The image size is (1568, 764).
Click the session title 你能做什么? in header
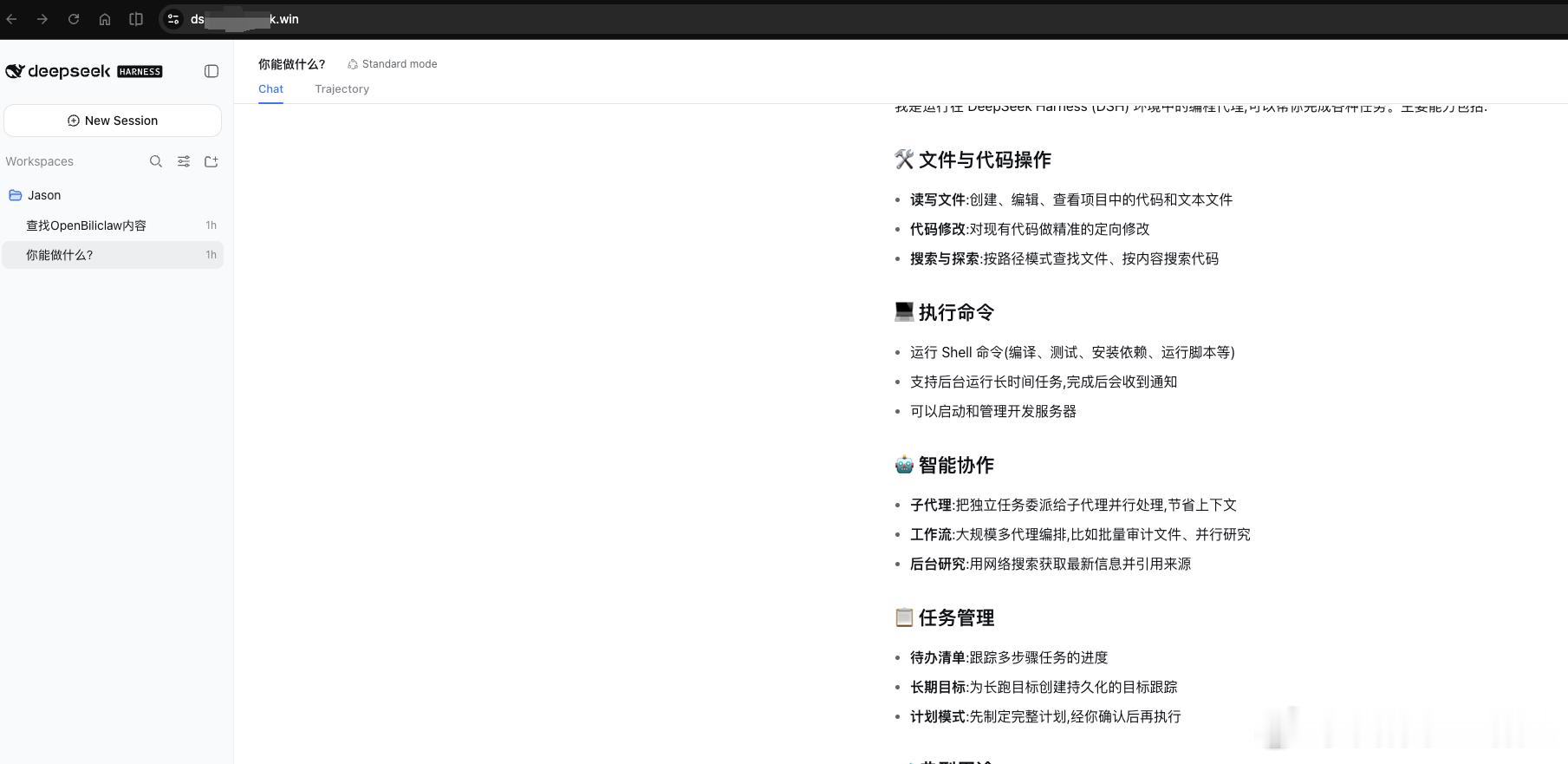pos(292,64)
